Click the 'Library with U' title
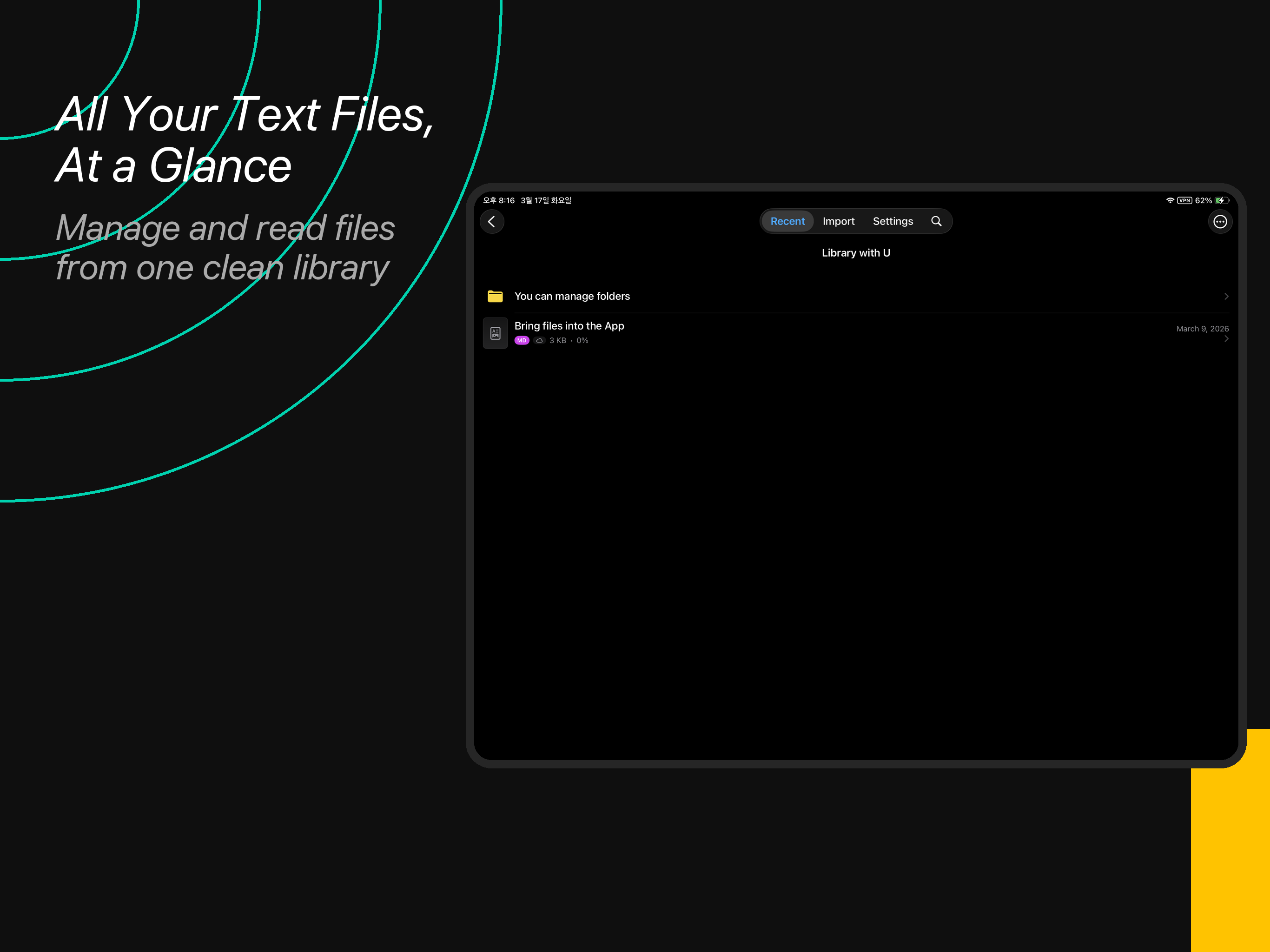Viewport: 1270px width, 952px height. (855, 252)
